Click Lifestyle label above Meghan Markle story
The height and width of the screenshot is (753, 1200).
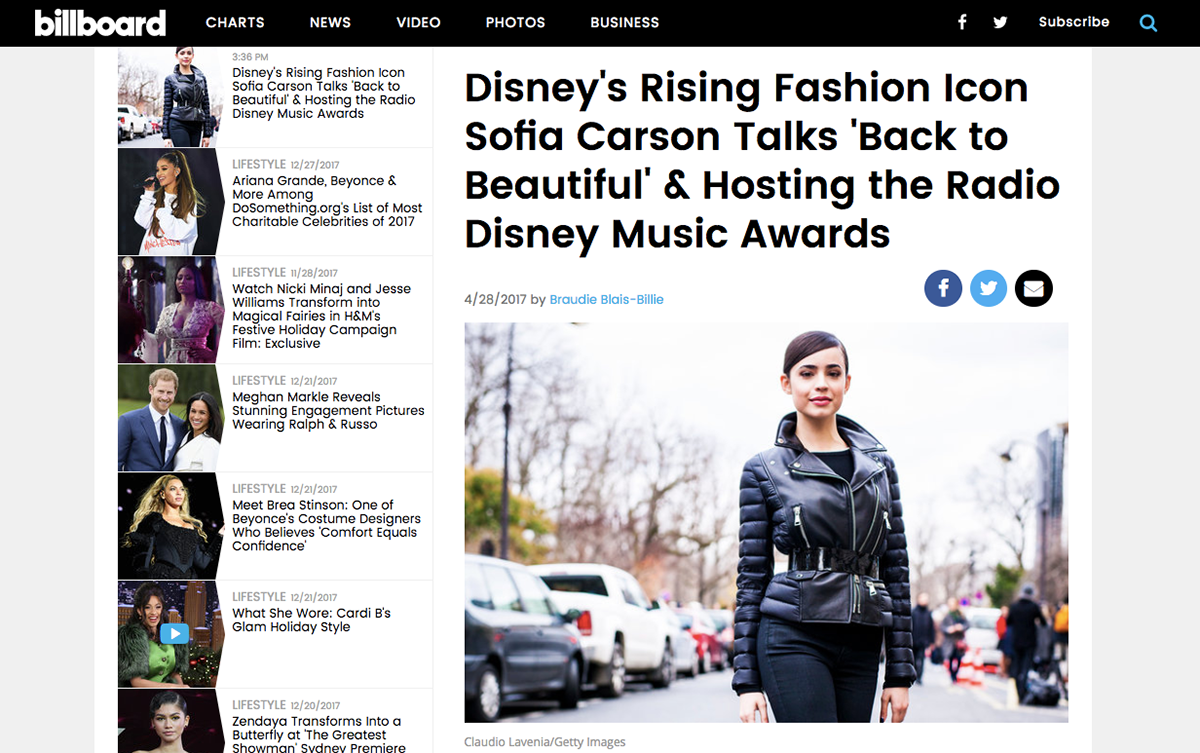pyautogui.click(x=259, y=380)
